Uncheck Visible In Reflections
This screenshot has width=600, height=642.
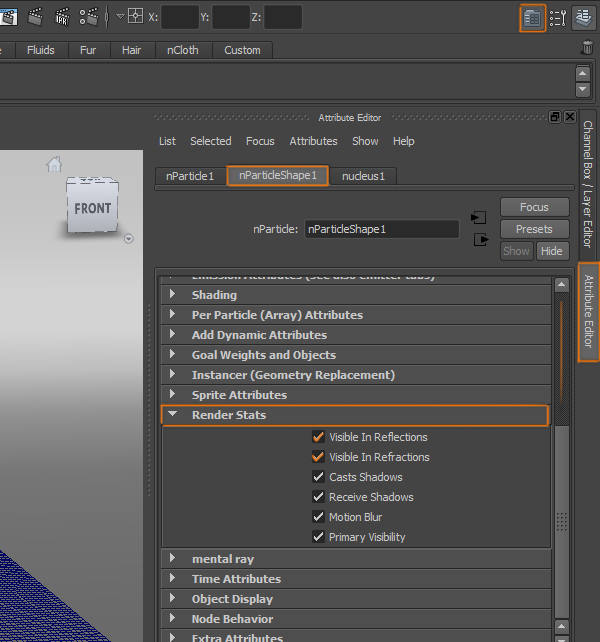(318, 437)
